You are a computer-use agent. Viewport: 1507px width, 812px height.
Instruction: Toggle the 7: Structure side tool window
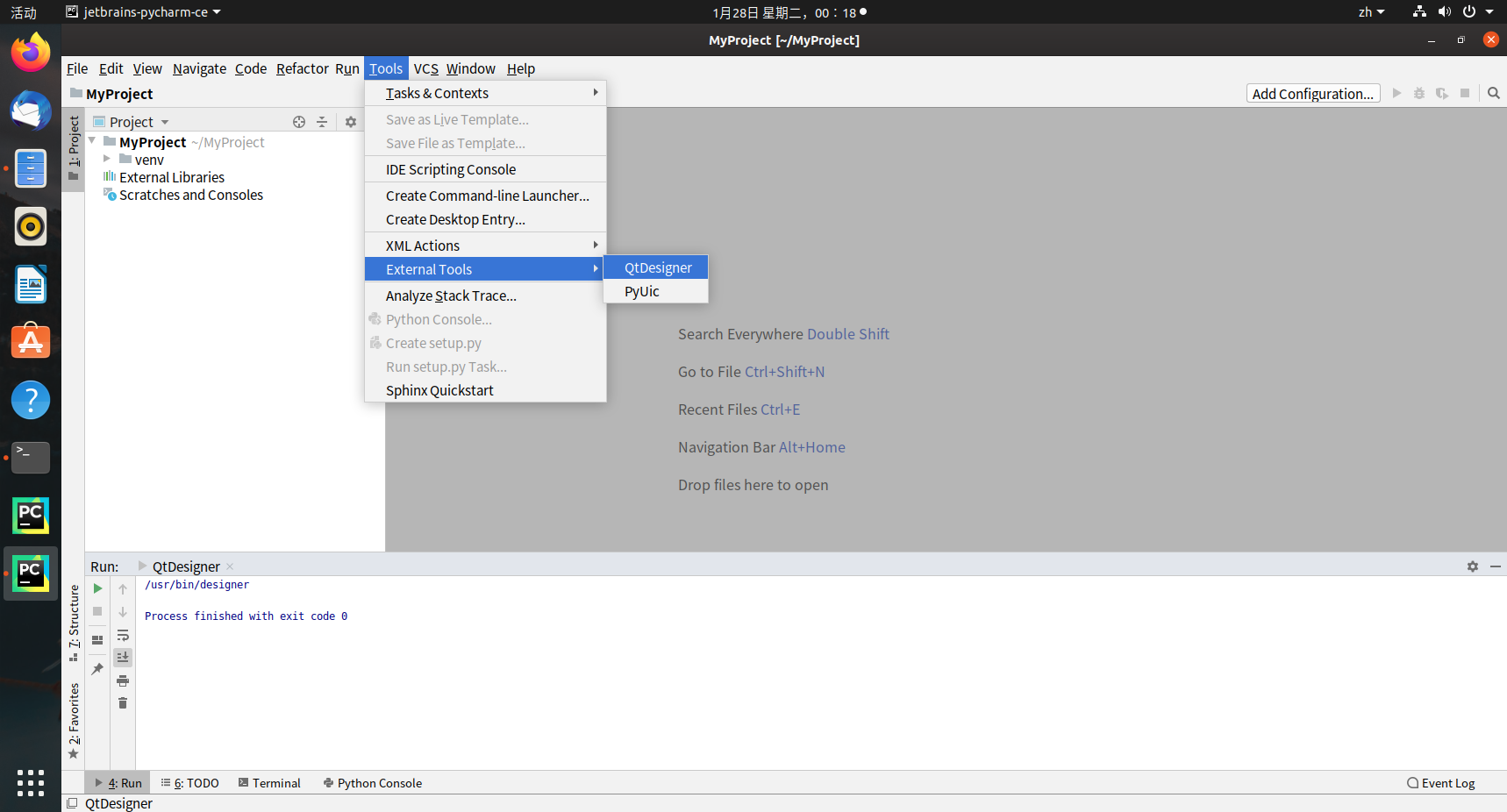tap(74, 623)
